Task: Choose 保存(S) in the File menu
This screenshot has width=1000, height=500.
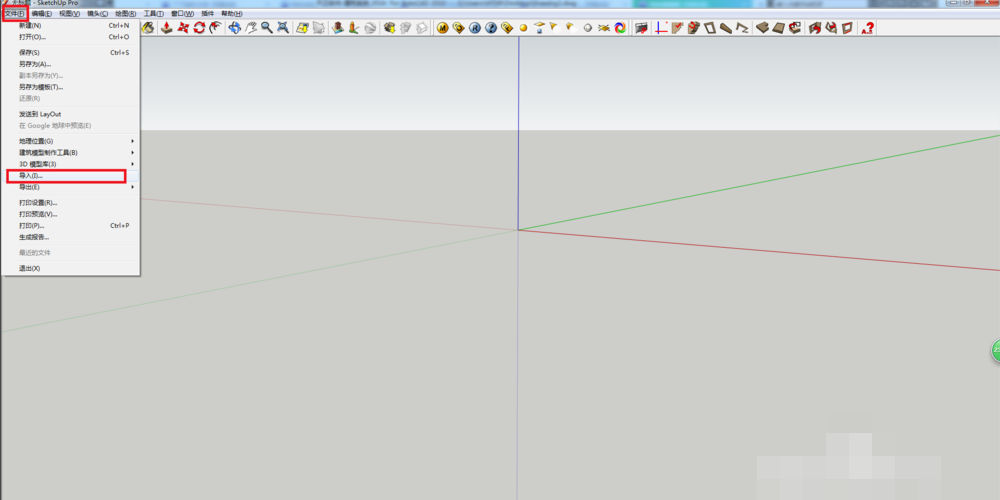Action: [x=71, y=52]
